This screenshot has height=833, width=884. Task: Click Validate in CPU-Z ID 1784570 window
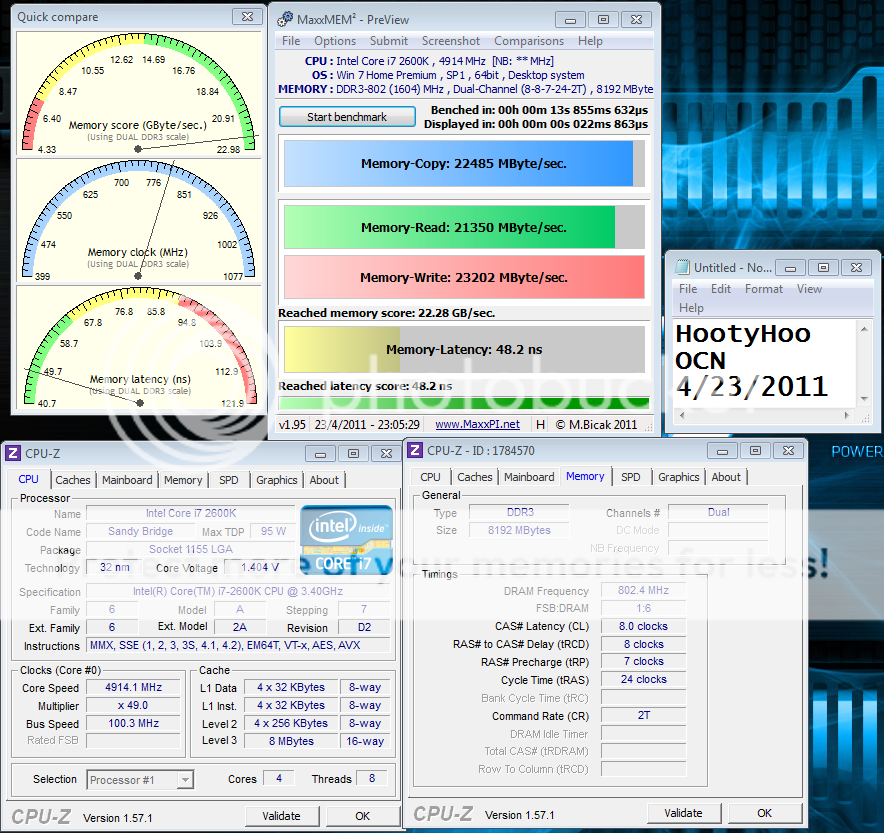pos(683,813)
